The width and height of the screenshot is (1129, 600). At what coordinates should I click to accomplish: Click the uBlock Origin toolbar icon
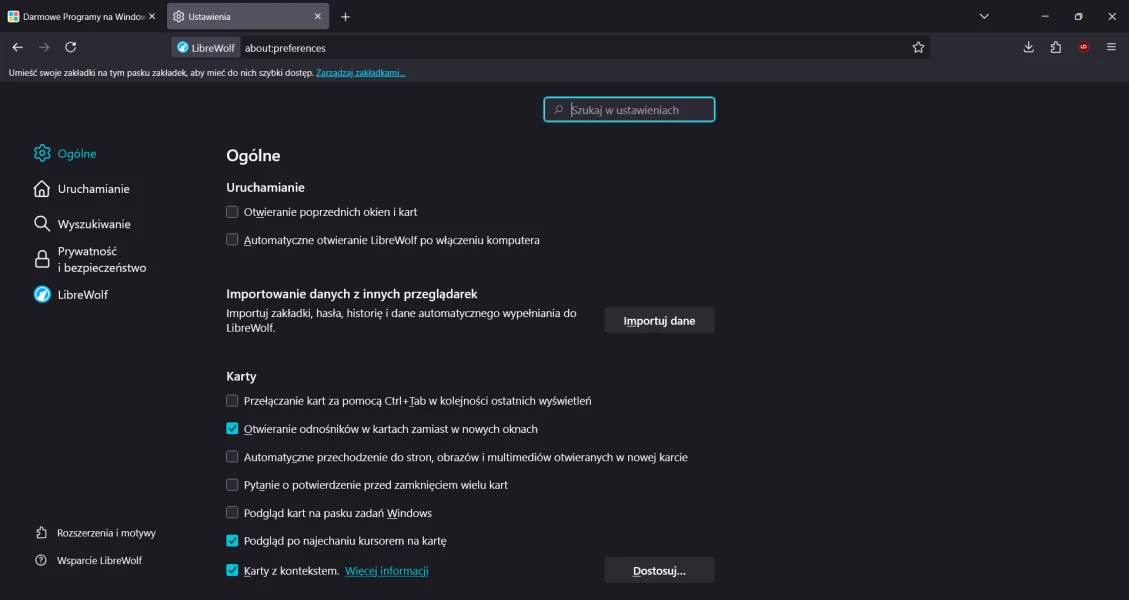(1083, 47)
